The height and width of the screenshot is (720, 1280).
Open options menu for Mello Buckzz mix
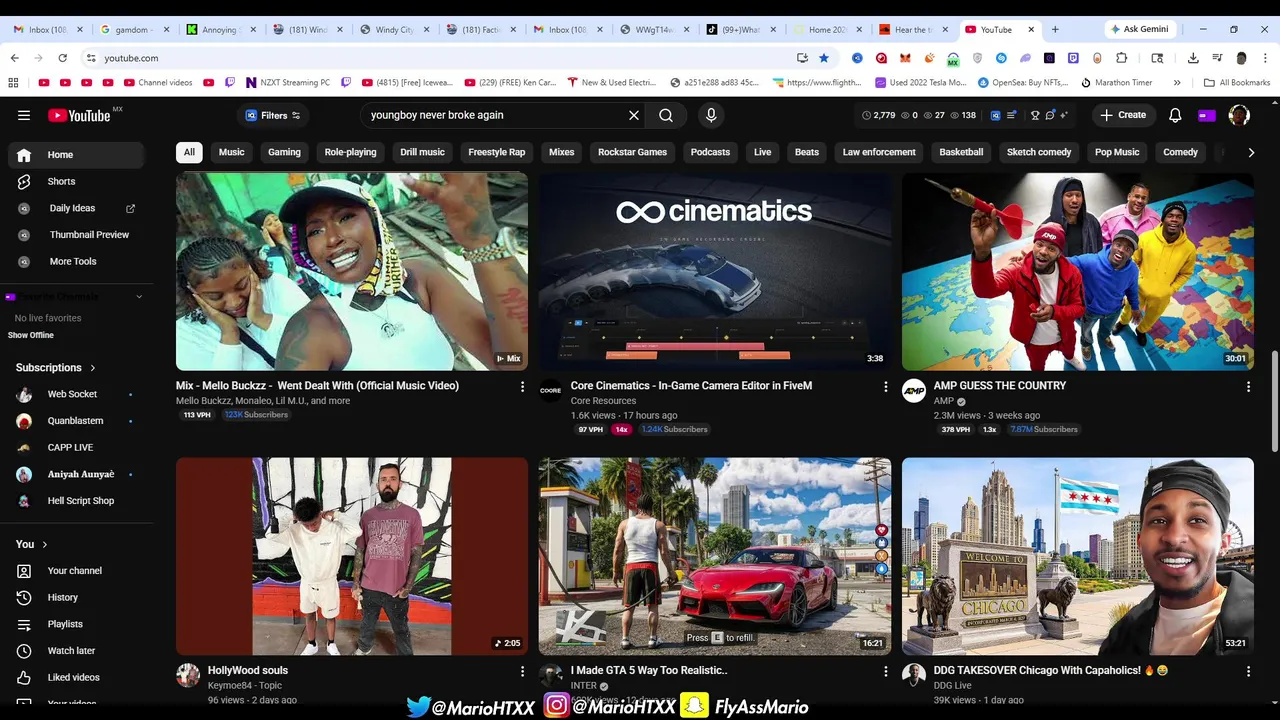click(522, 386)
